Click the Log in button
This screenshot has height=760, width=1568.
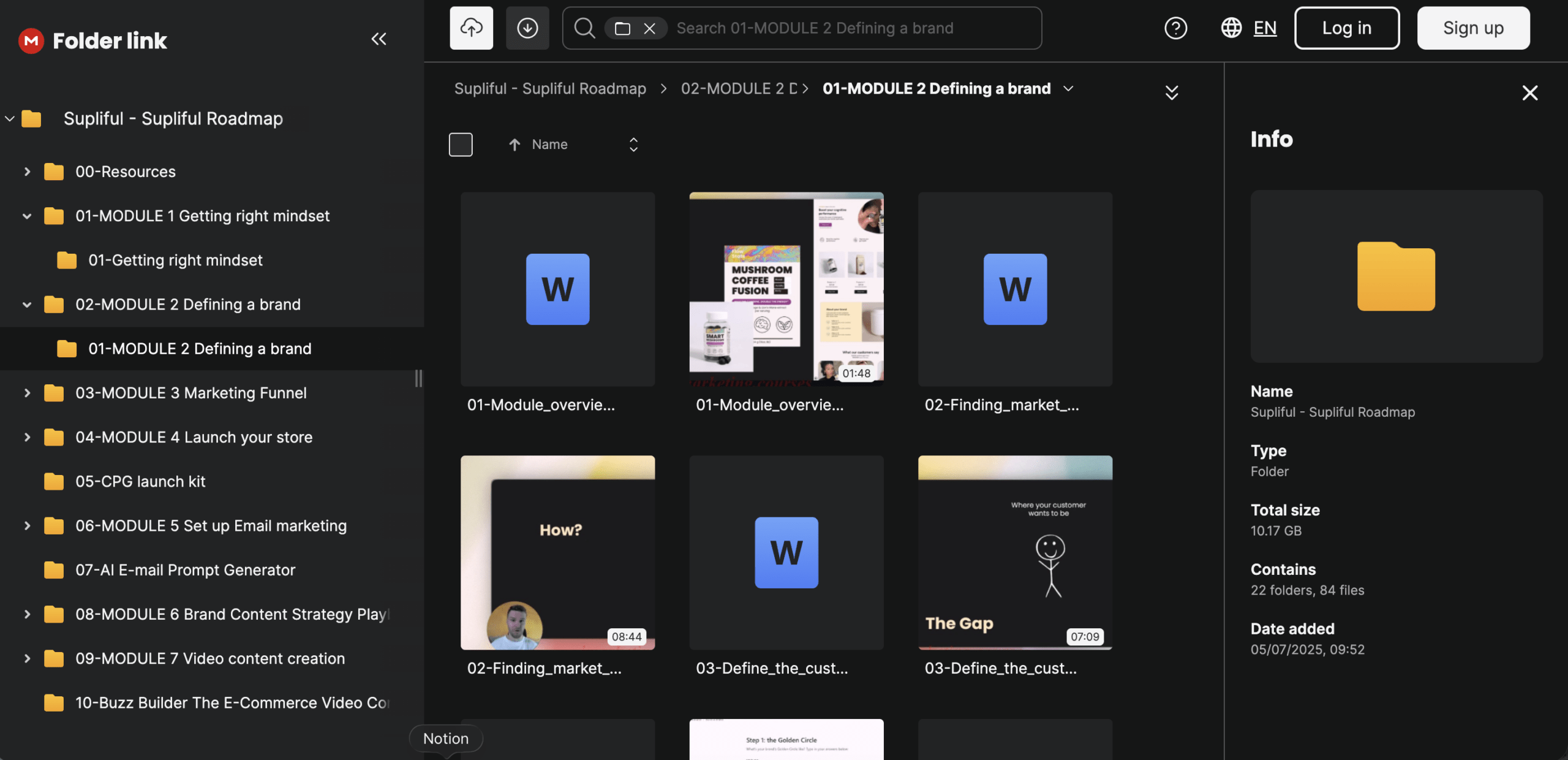1346,28
